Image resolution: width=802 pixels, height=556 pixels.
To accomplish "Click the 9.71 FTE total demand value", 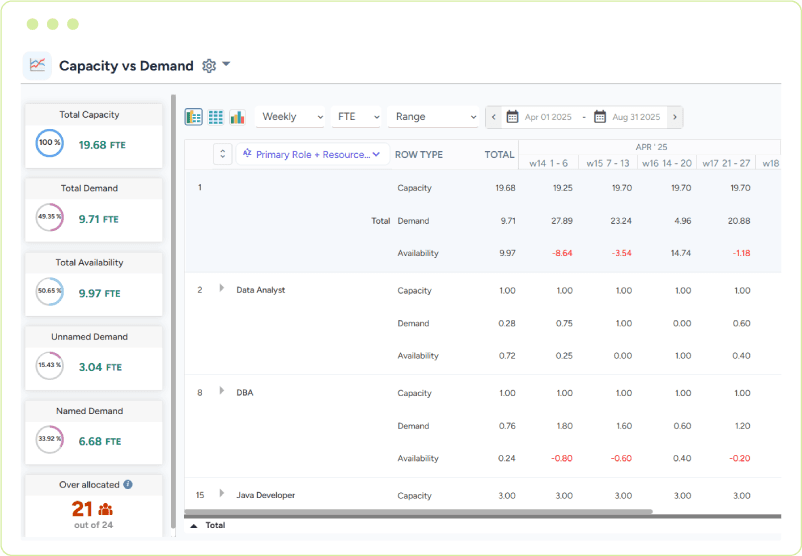I will (x=98, y=219).
